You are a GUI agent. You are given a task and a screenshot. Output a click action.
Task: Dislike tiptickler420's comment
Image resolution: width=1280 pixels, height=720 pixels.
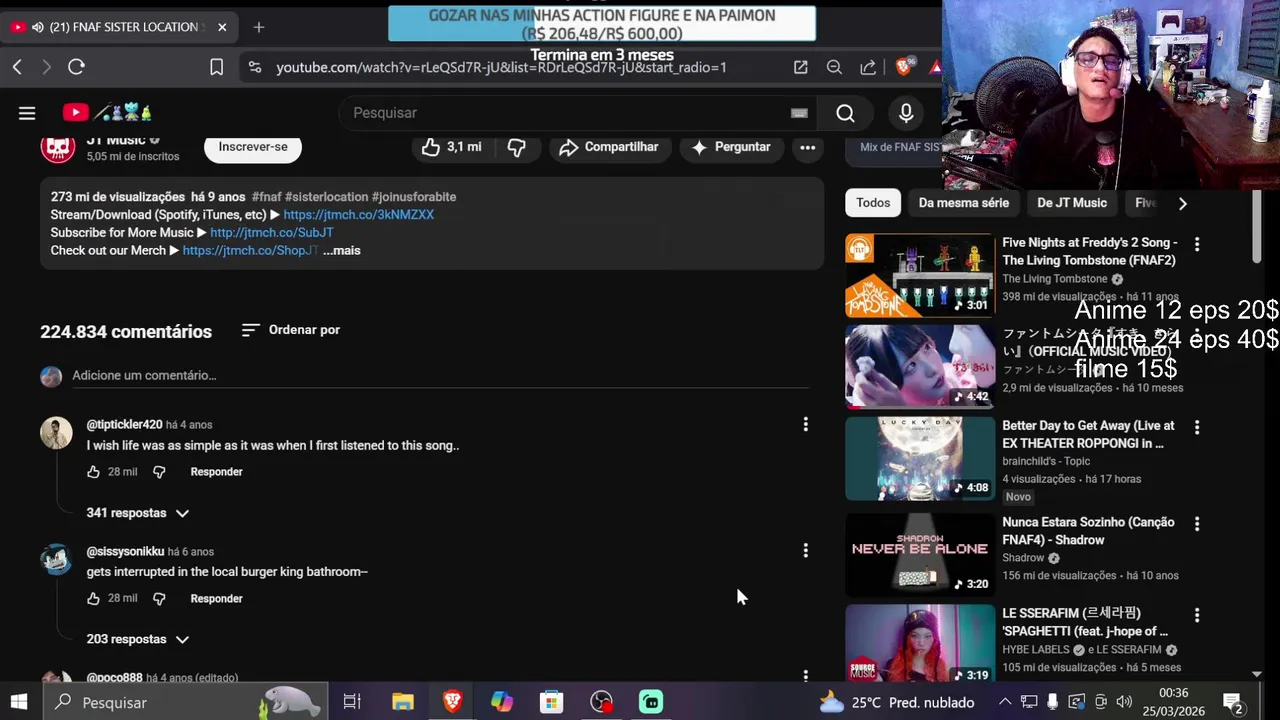(159, 472)
